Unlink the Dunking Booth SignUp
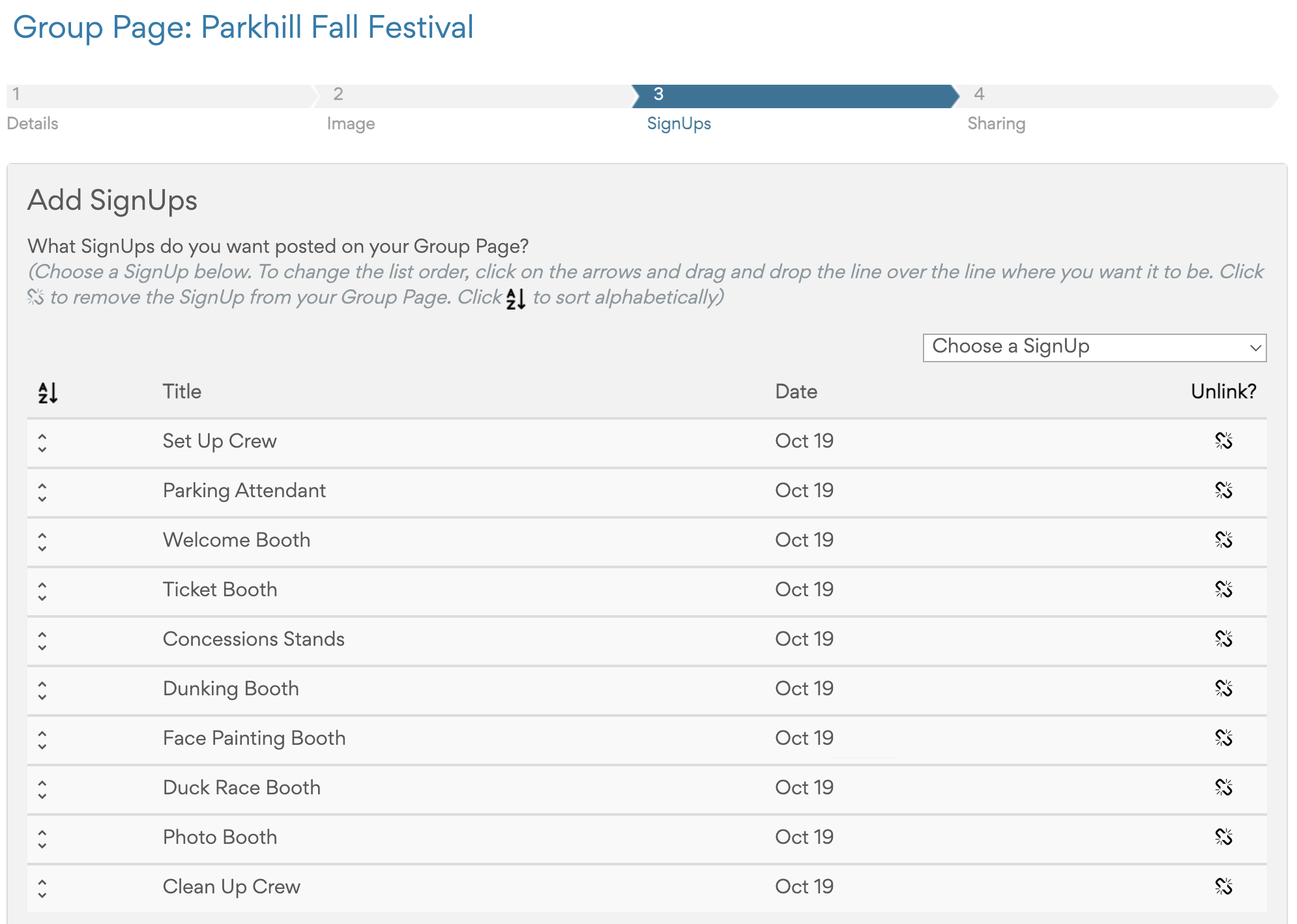 1223,689
